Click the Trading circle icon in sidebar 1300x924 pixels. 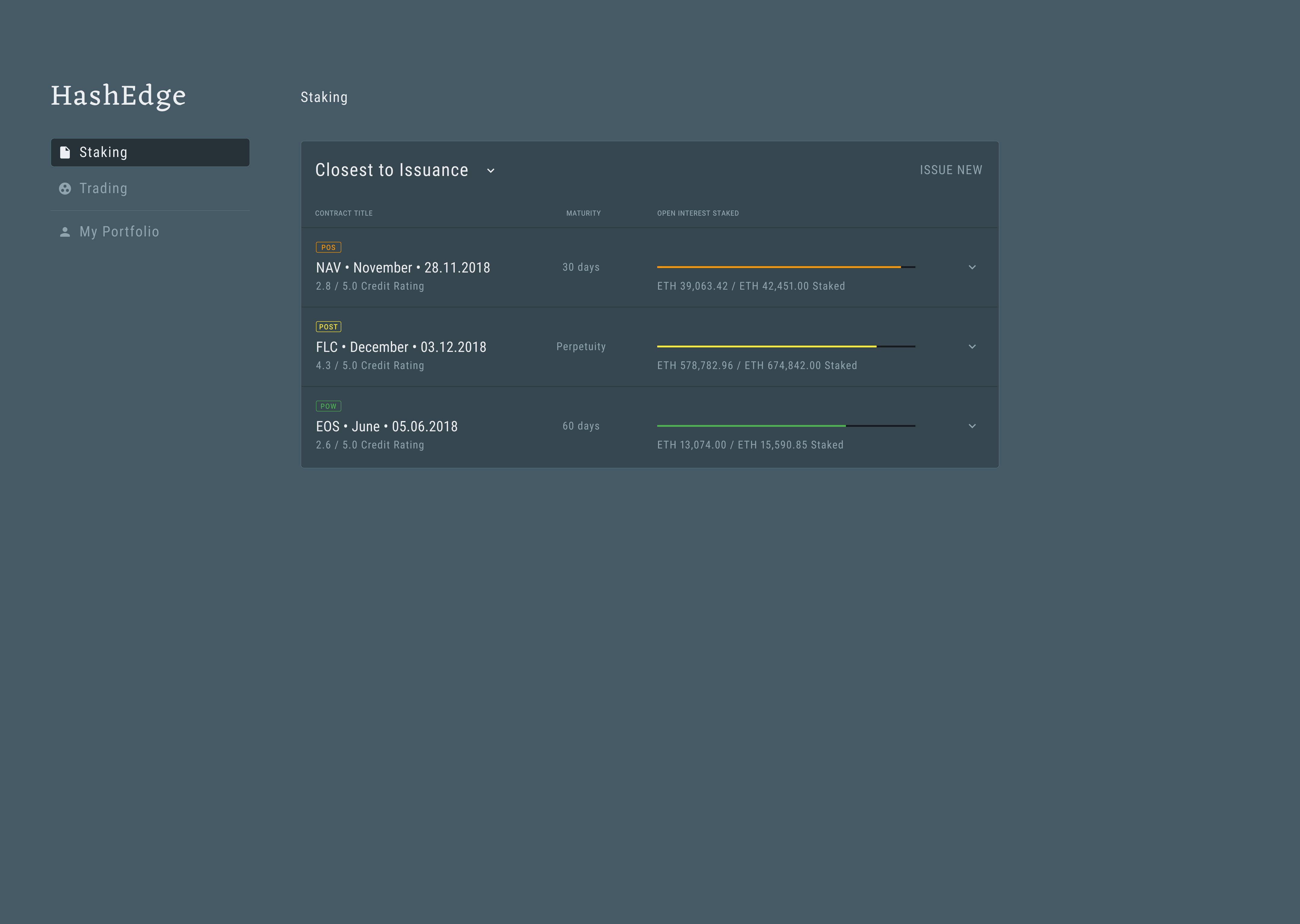[65, 188]
